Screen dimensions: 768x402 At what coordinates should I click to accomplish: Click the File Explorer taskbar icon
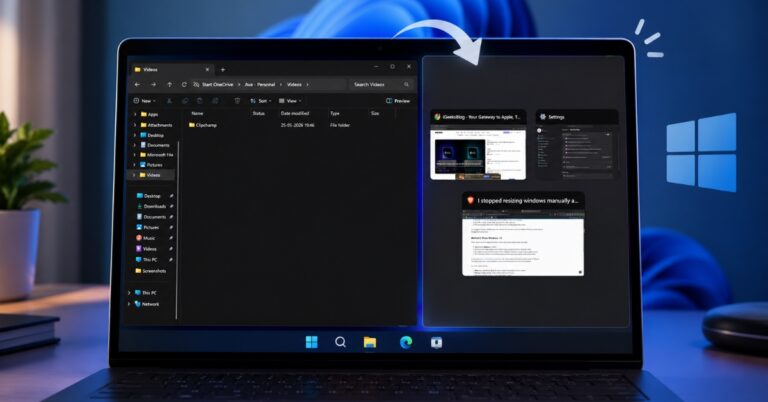tap(370, 342)
